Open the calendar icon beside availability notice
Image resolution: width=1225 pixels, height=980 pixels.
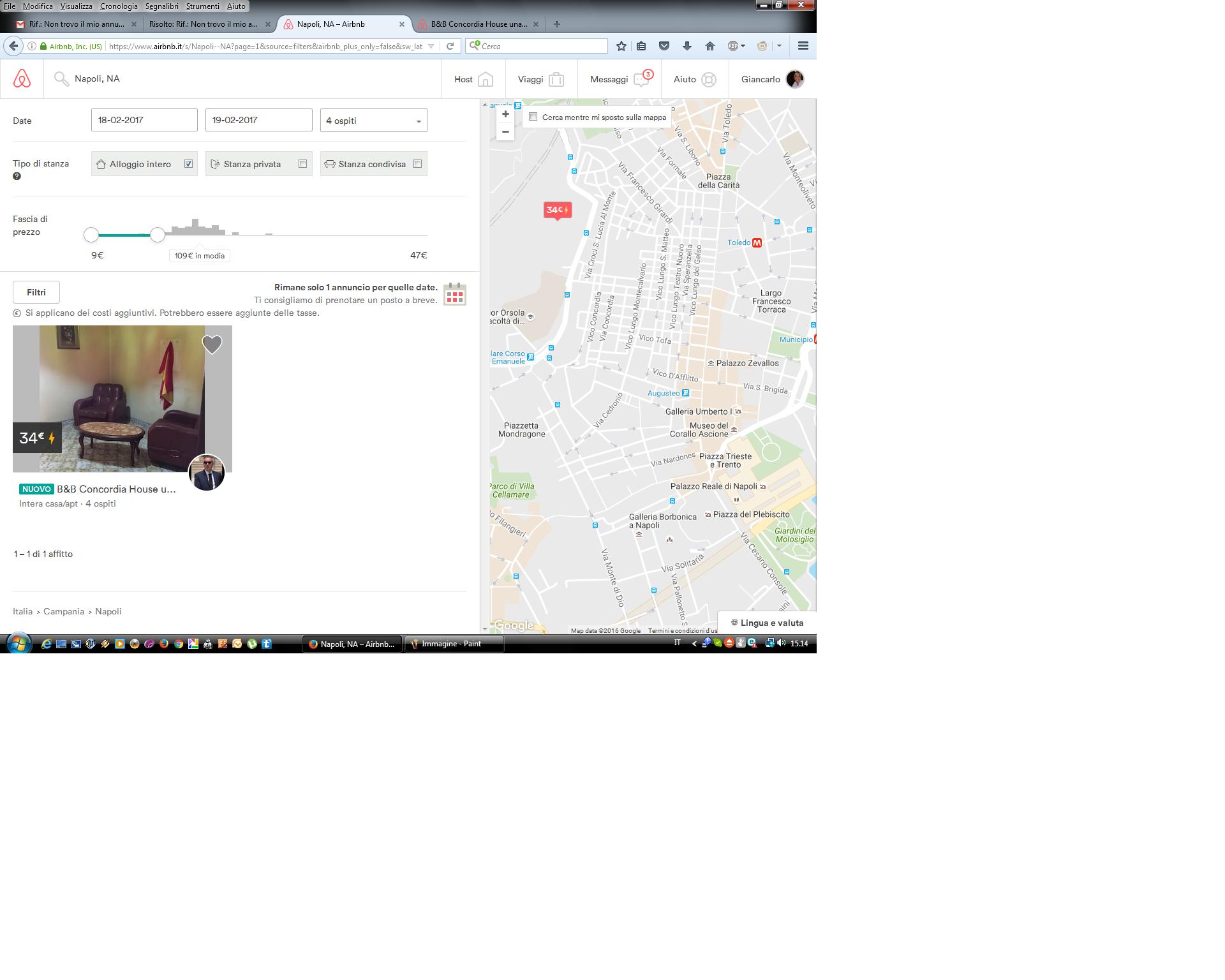coord(455,294)
